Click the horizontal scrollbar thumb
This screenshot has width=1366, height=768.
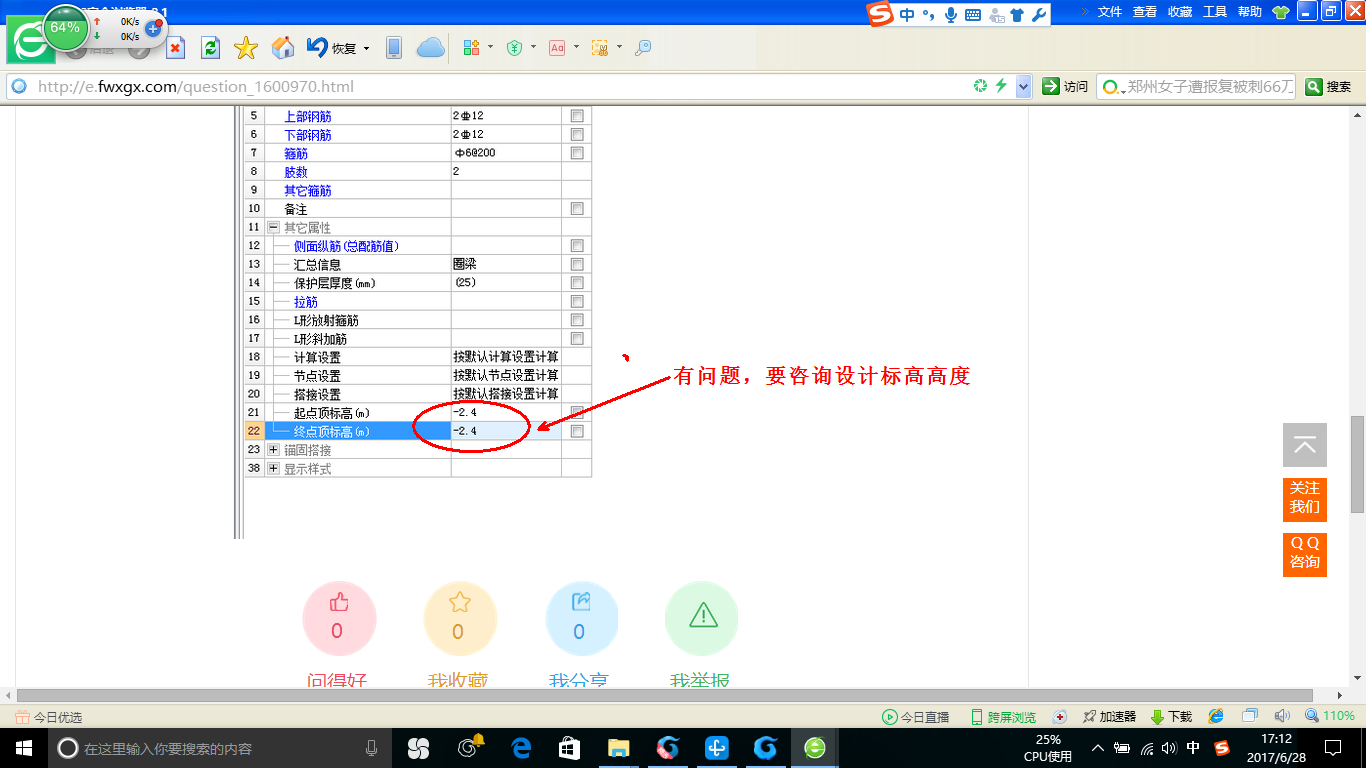[x=664, y=695]
